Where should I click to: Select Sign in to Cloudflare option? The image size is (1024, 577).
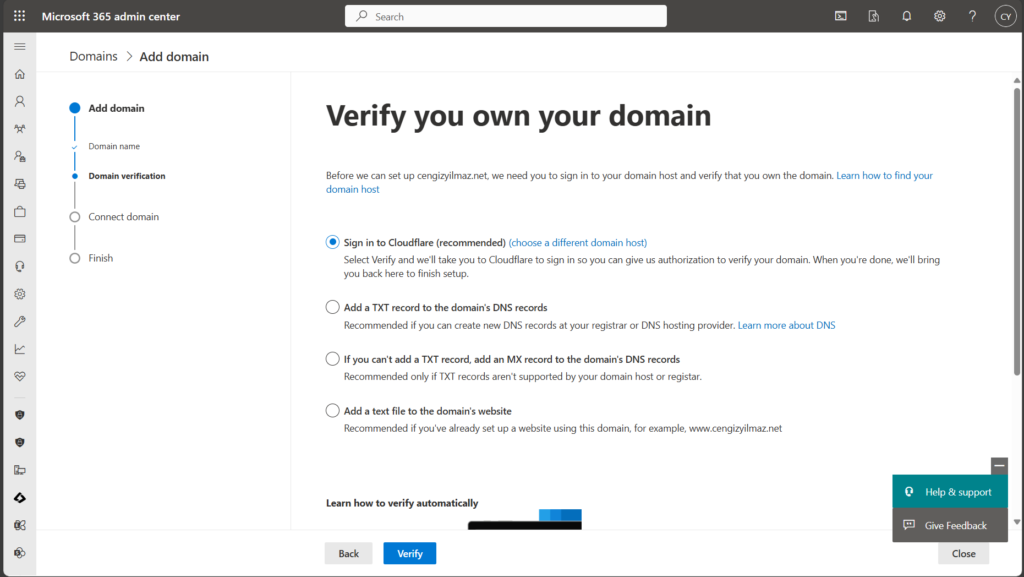[333, 242]
